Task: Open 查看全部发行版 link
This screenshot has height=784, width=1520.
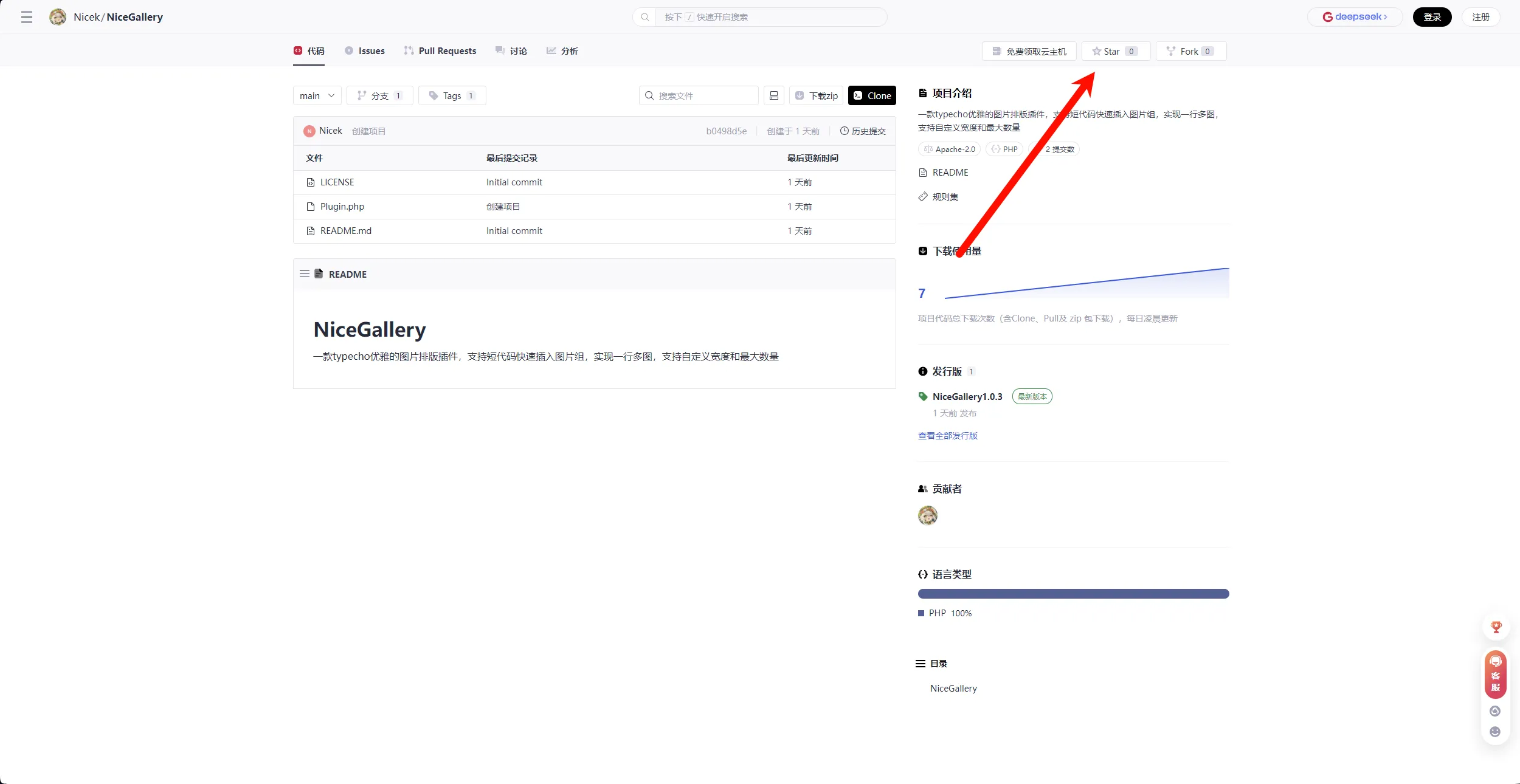Action: 947,436
